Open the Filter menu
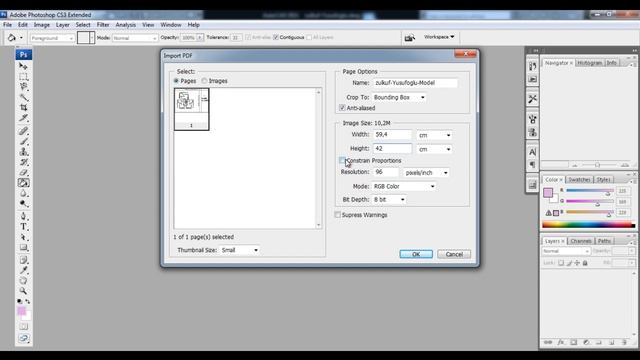This screenshot has width=640, height=360. coord(103,25)
